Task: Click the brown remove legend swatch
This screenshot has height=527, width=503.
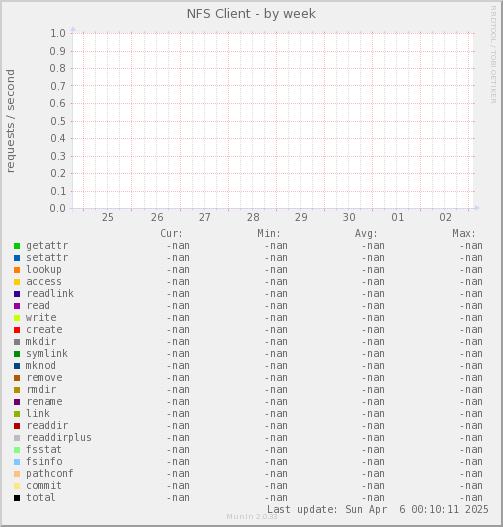Action: [17, 378]
